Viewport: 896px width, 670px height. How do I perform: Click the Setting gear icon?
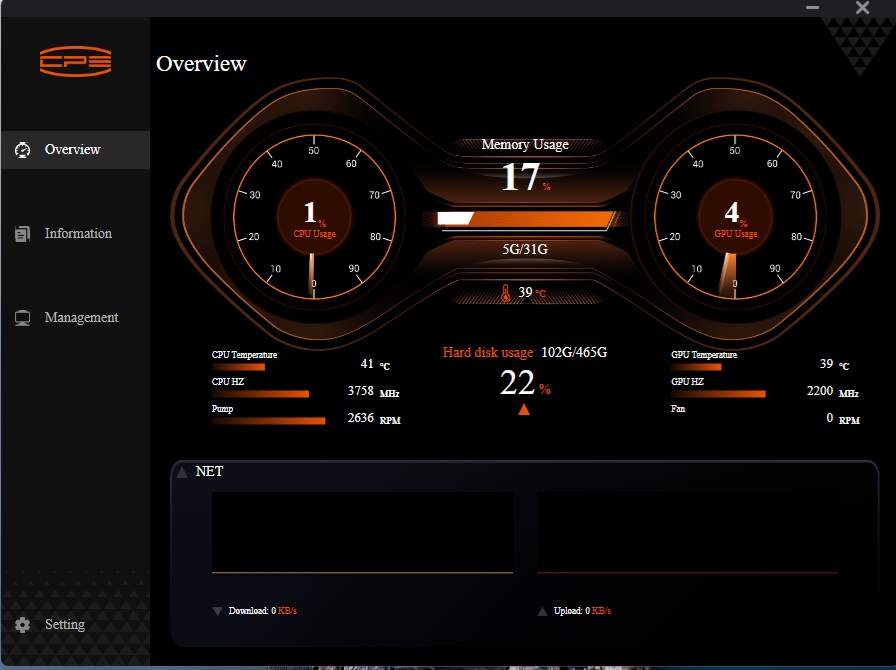click(22, 625)
